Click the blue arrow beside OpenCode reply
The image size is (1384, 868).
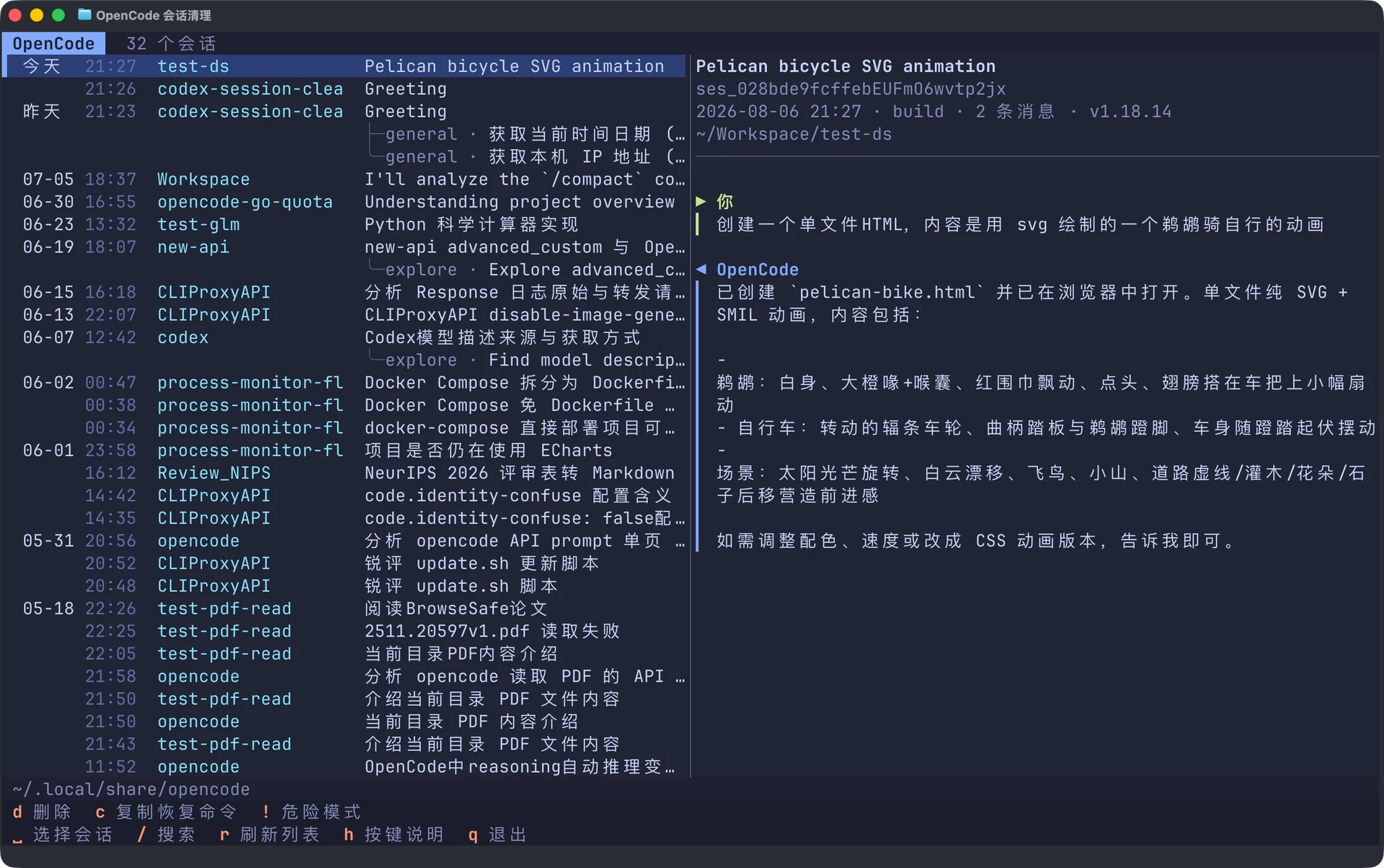[701, 270]
